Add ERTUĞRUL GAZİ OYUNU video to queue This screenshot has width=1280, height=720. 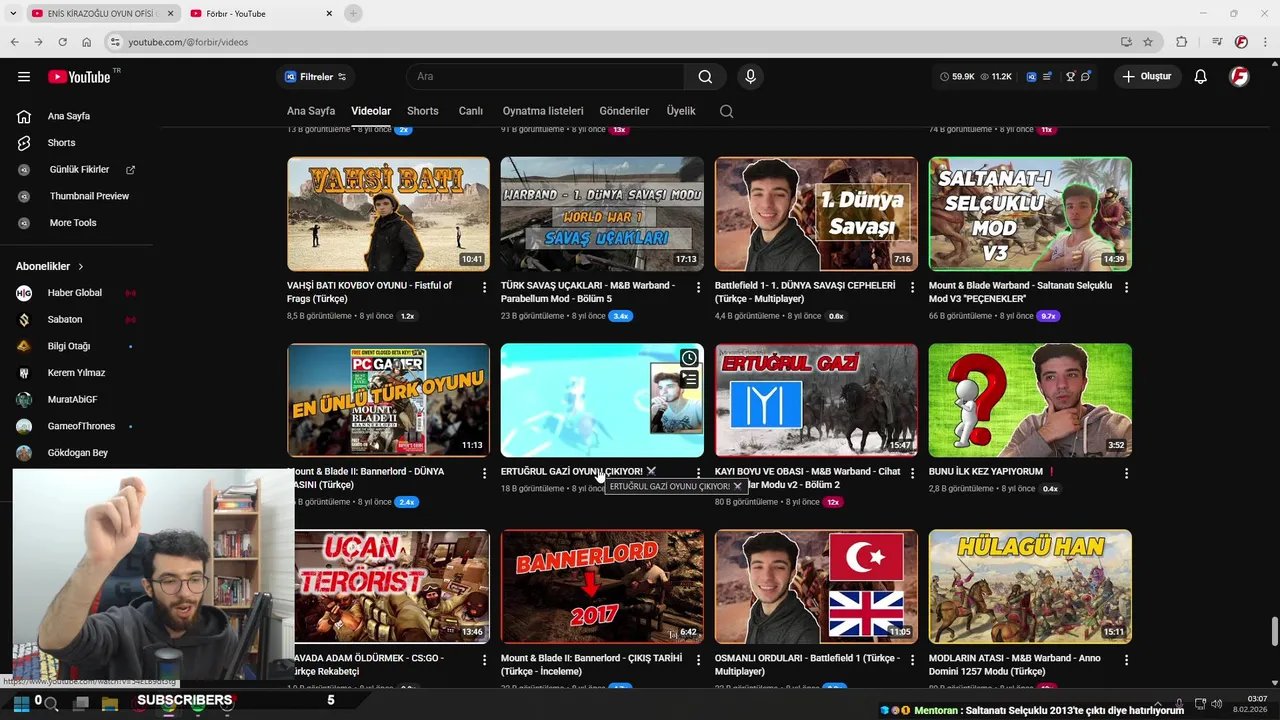[x=689, y=379]
